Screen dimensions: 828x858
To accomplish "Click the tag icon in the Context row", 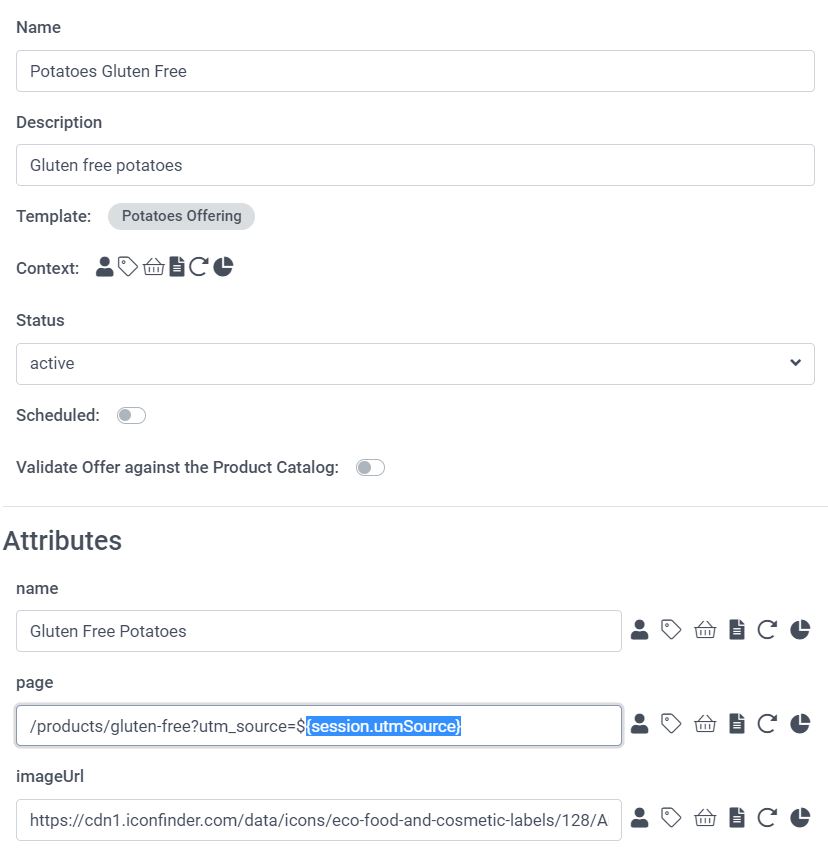I will [128, 267].
